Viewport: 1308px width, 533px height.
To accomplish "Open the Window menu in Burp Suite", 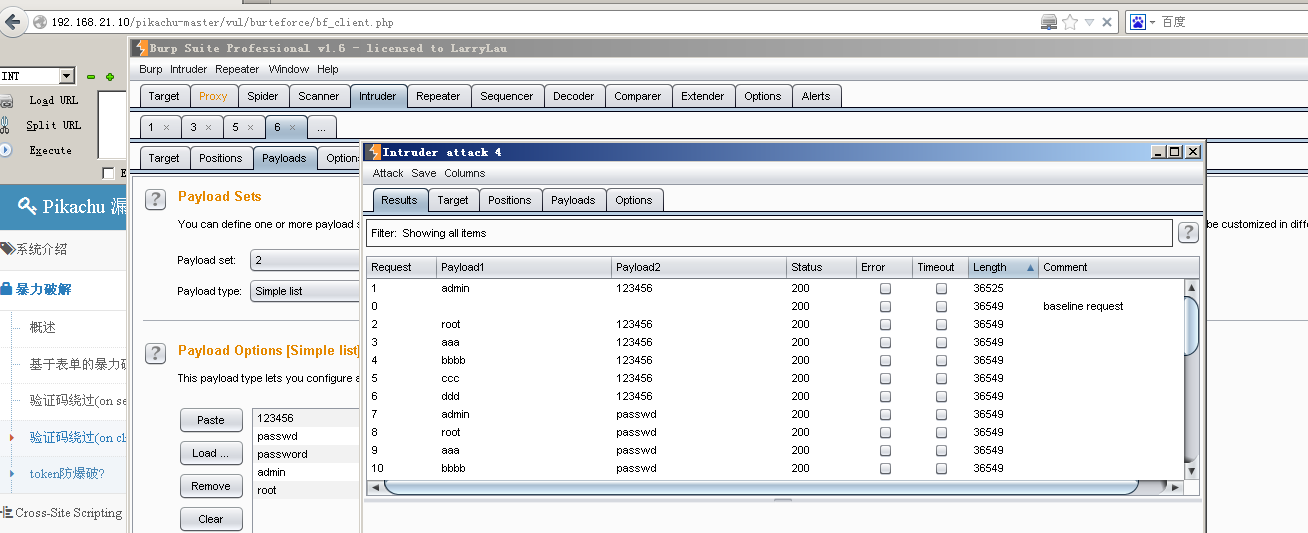I will click(288, 69).
